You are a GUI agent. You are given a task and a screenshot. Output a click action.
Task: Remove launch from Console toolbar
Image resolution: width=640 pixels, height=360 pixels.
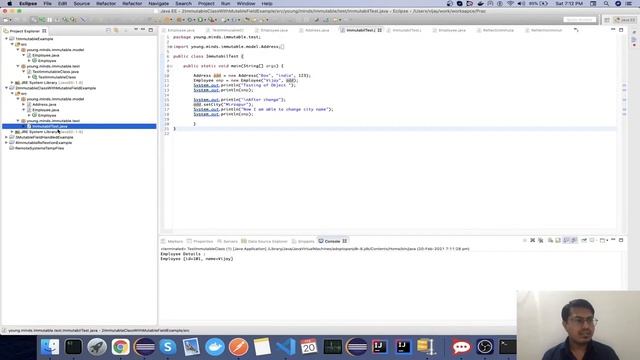(533, 240)
